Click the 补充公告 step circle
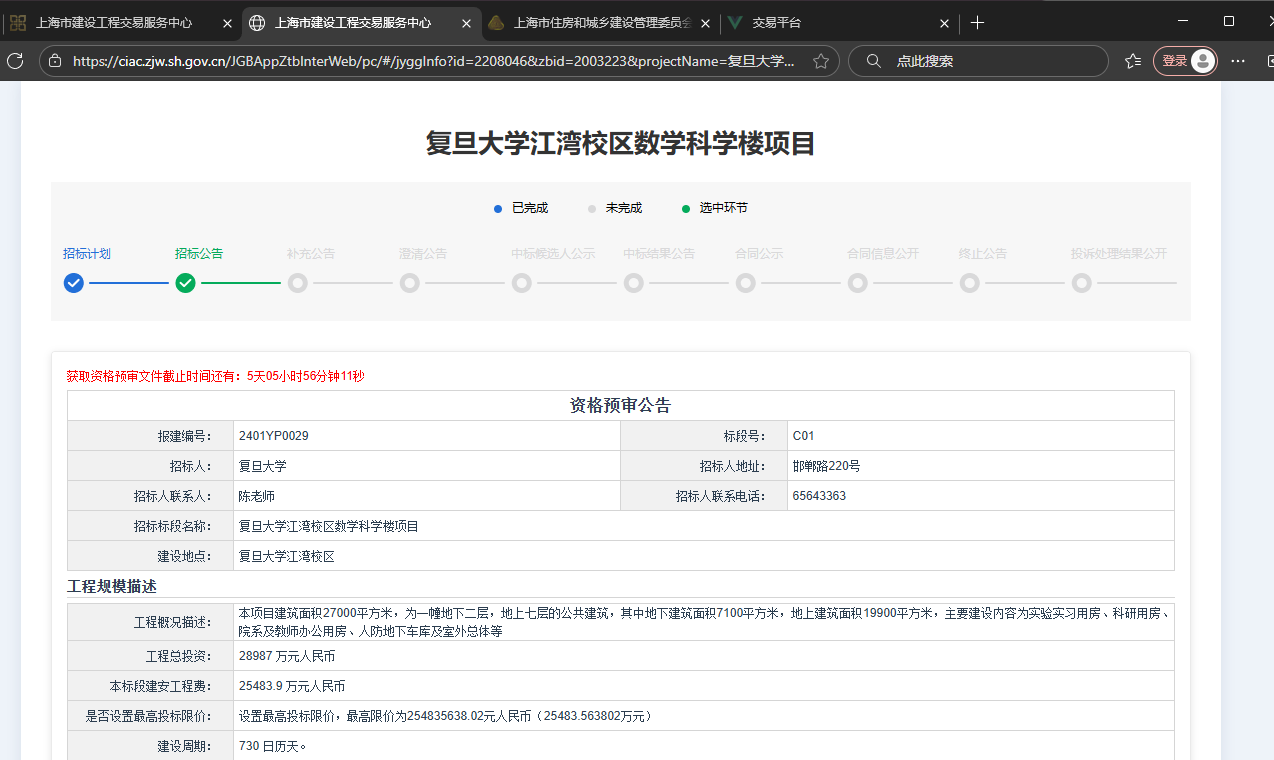This screenshot has width=1274, height=760. 297,283
